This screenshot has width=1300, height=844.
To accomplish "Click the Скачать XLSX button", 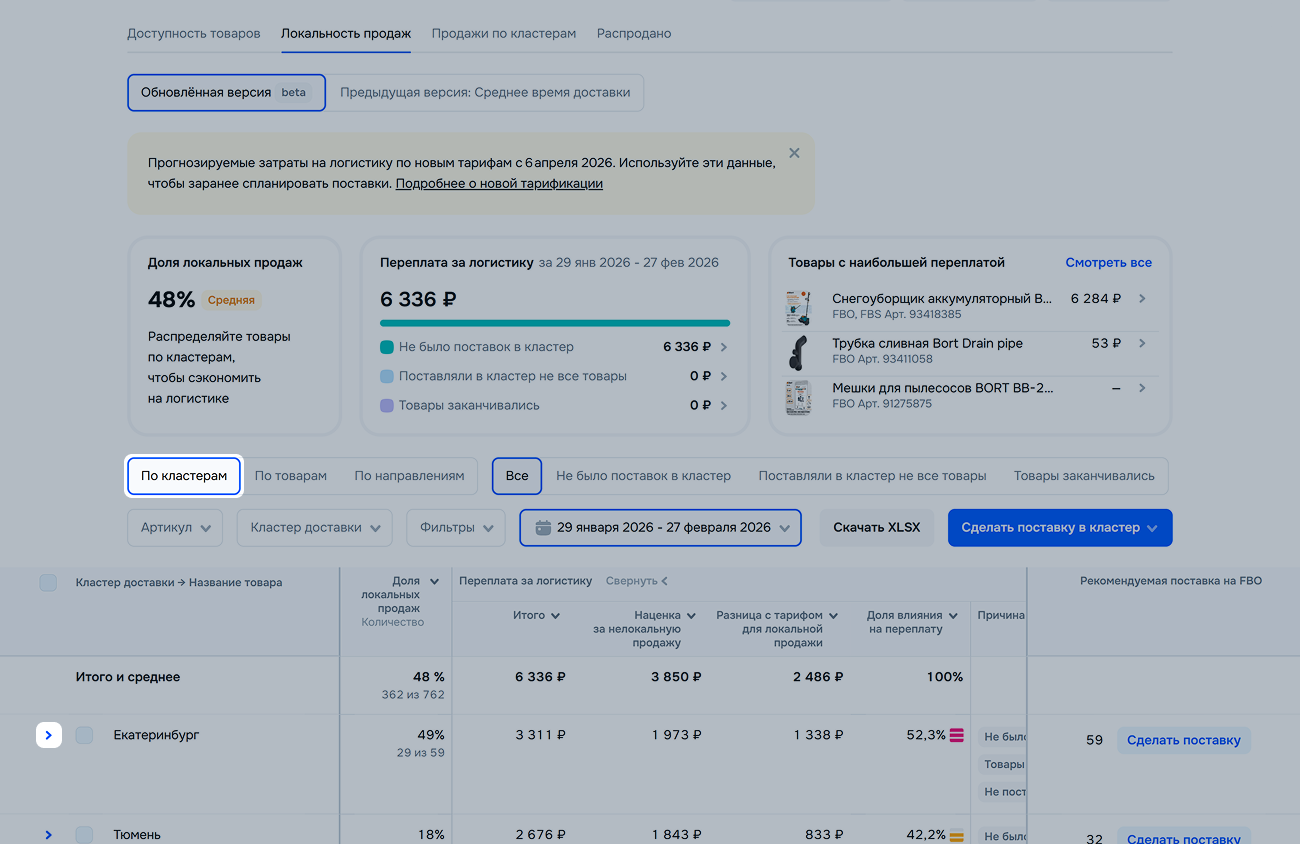I will 876,528.
